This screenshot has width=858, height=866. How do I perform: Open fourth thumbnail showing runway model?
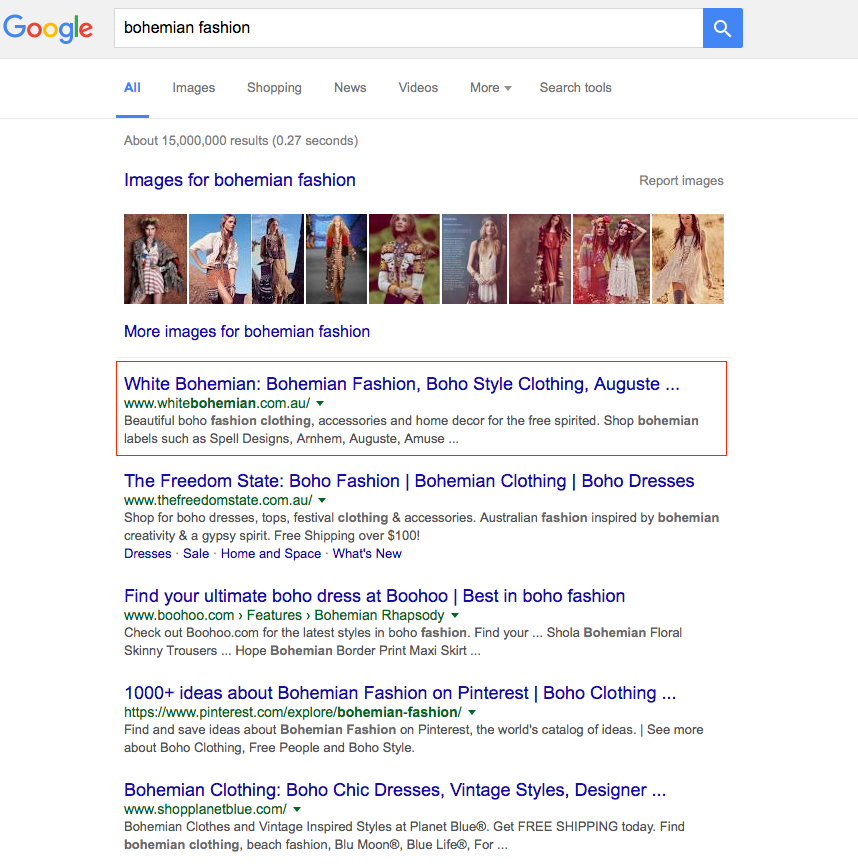click(336, 259)
